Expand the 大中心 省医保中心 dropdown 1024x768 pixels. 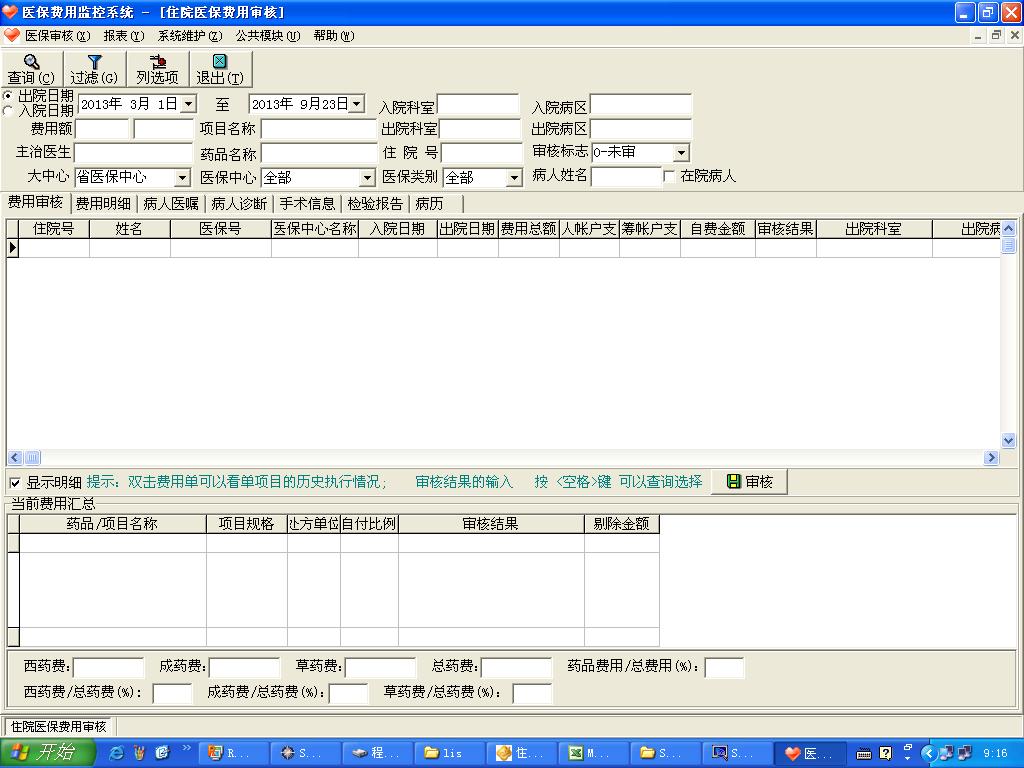coord(182,178)
